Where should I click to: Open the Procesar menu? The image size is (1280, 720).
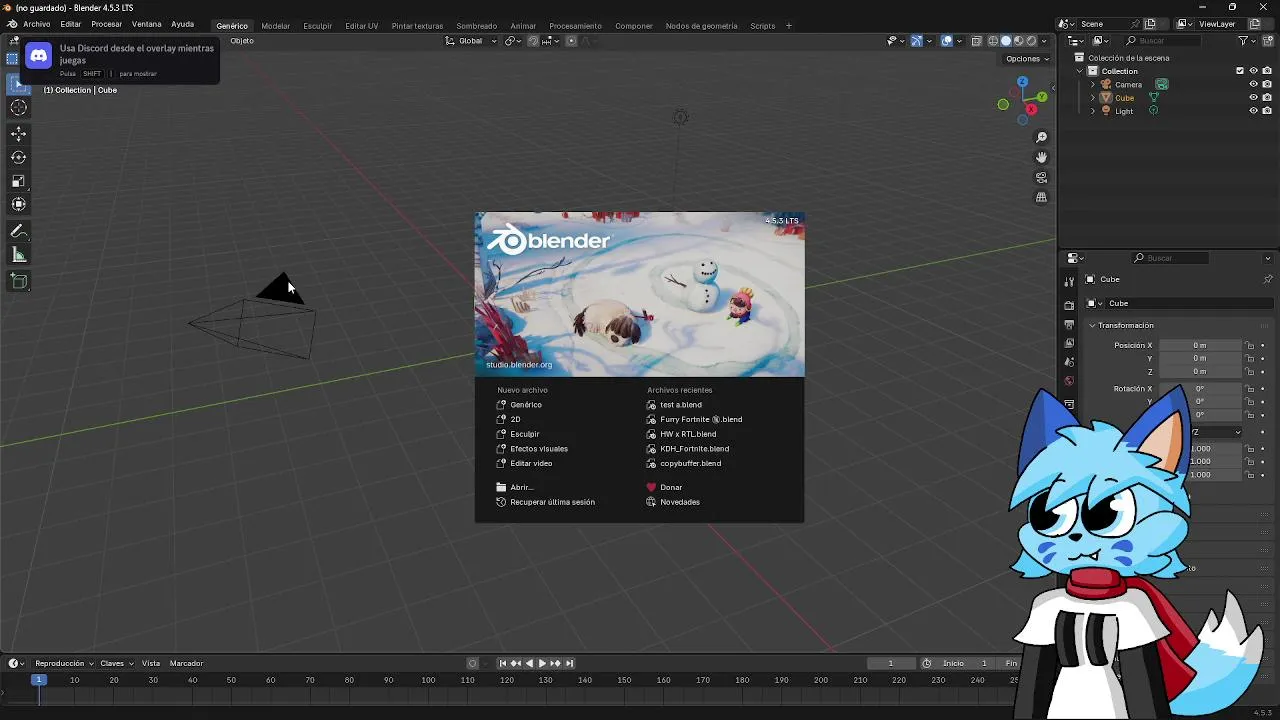106,24
